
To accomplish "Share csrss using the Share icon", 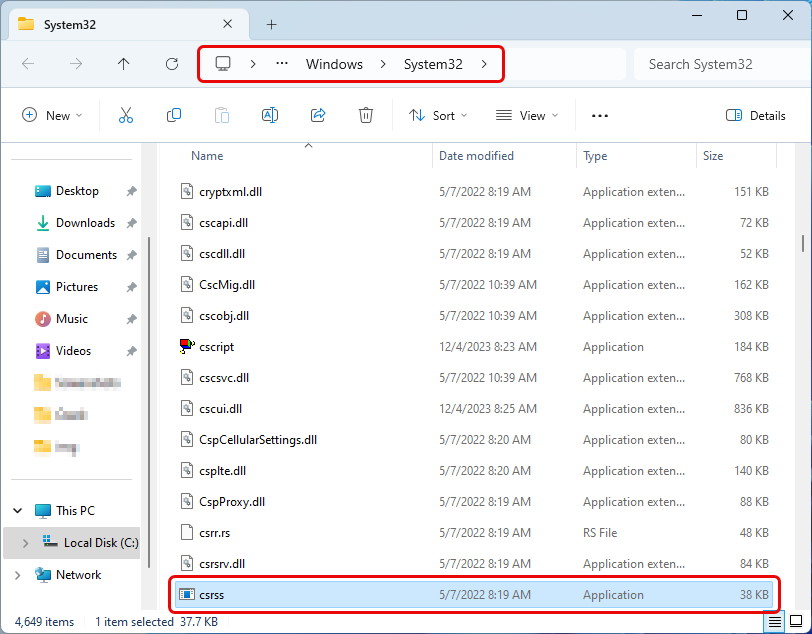I will tap(317, 115).
